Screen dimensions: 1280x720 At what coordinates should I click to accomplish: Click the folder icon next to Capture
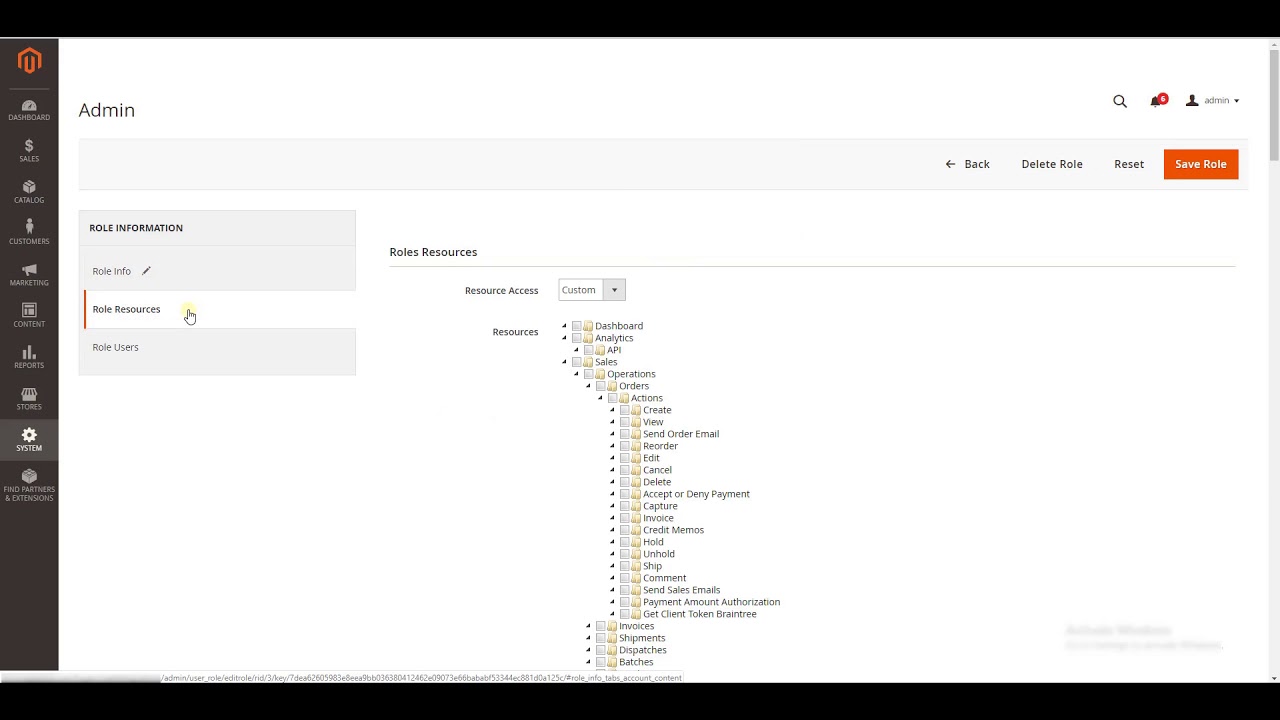[x=636, y=506]
